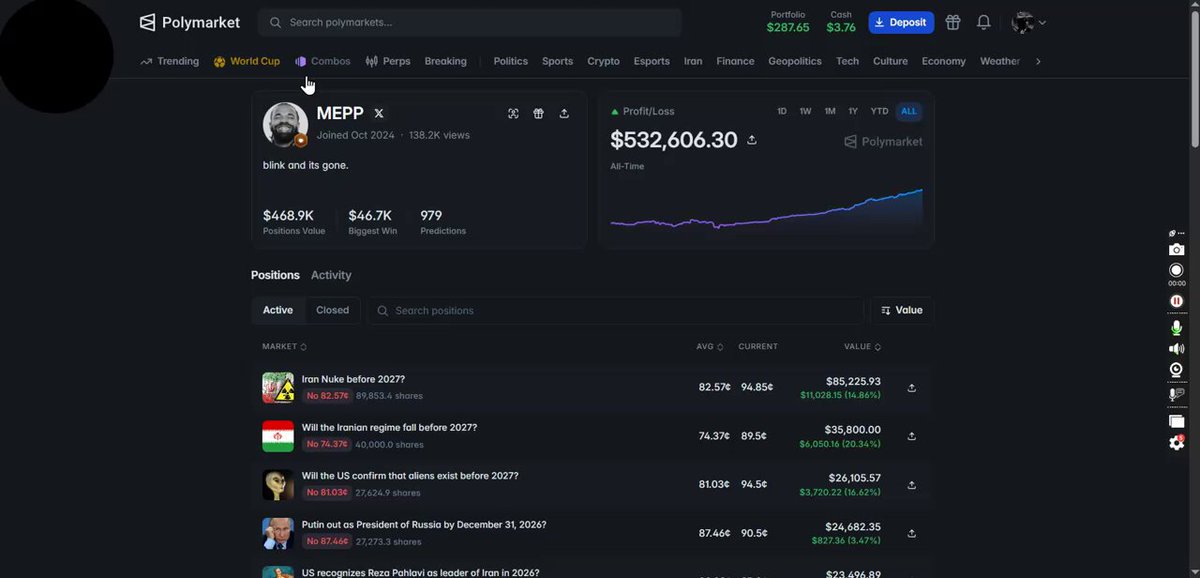Open the Iranian regime flag thumbnail
The height and width of the screenshot is (578, 1200).
pyautogui.click(x=278, y=436)
